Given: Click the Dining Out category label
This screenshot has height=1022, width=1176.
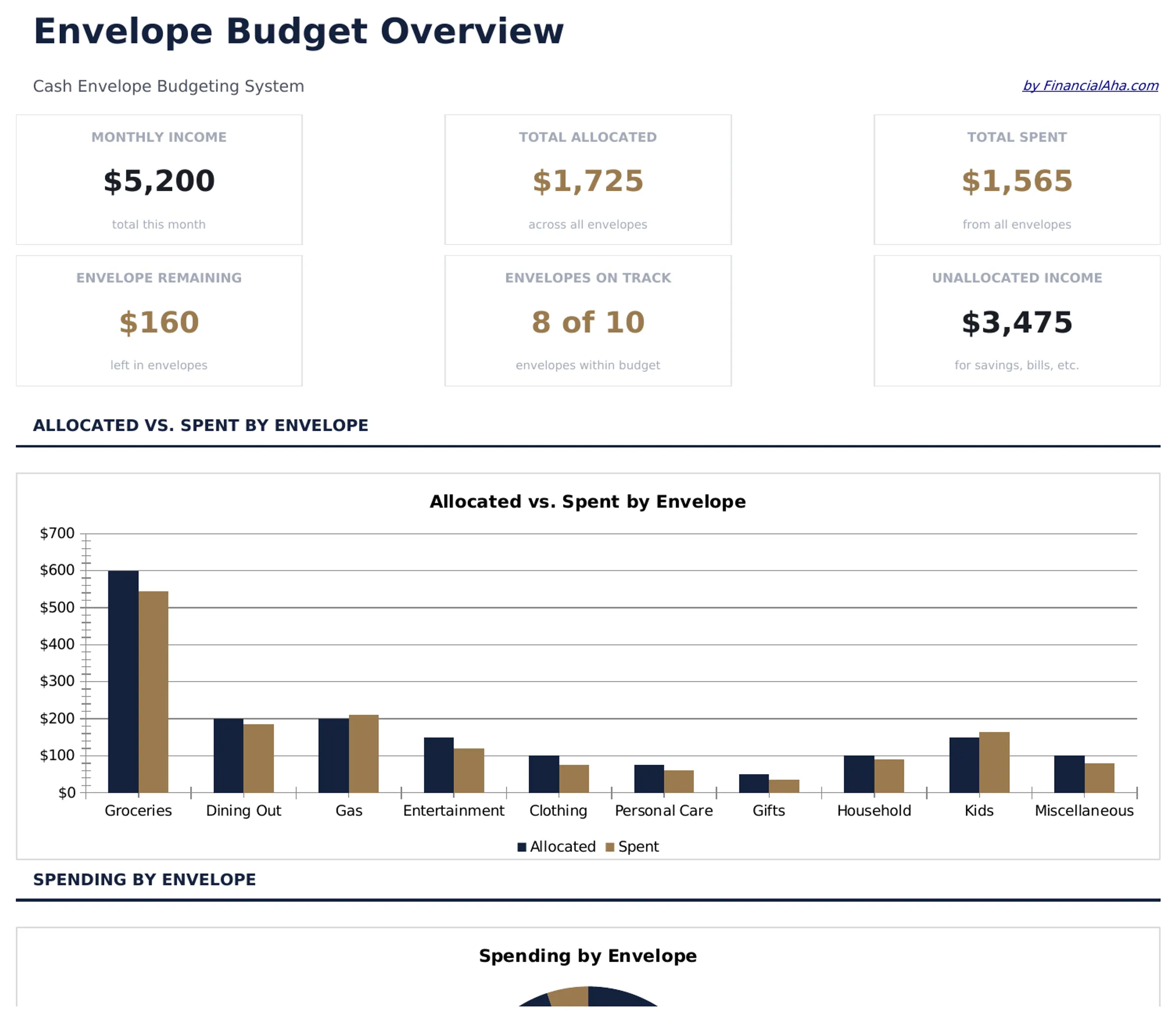Looking at the screenshot, I should coord(244,810).
